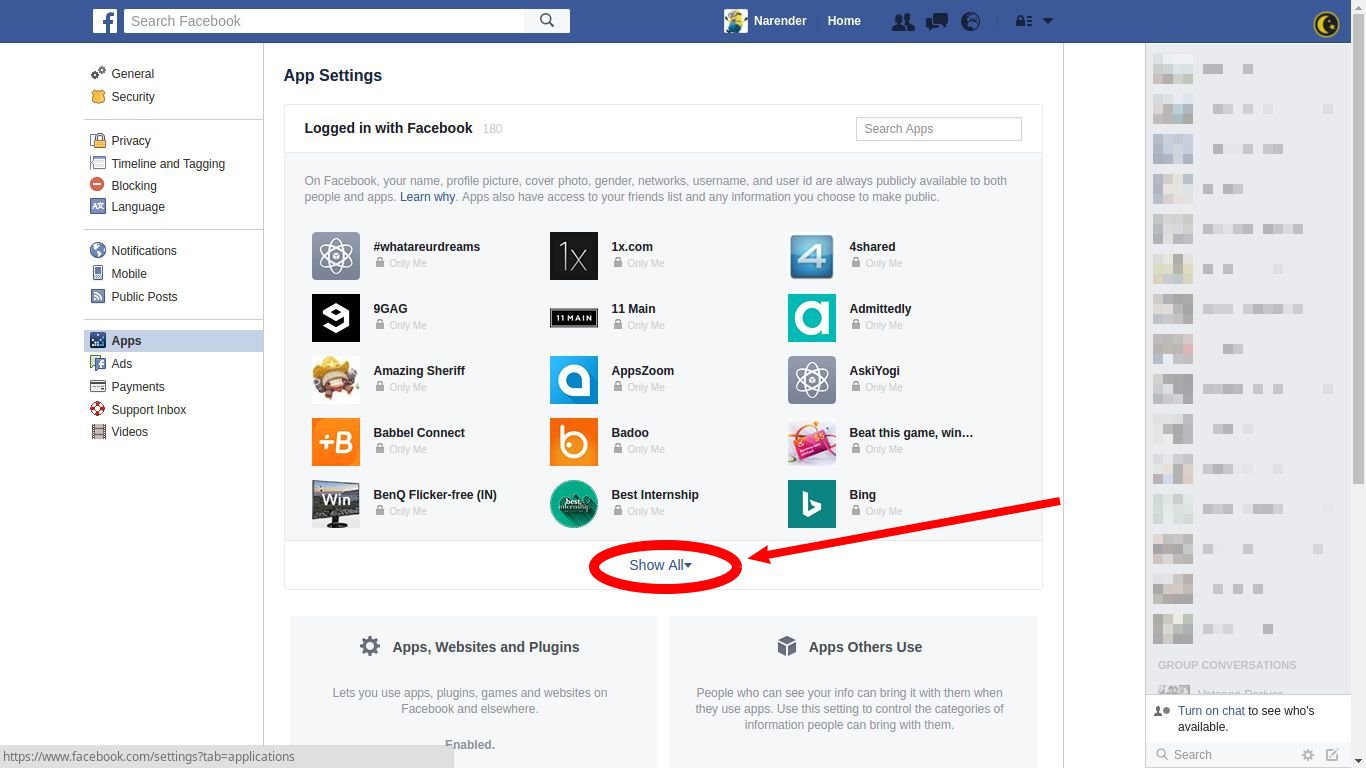
Task: Click Turn on chat link
Action: coord(1211,711)
